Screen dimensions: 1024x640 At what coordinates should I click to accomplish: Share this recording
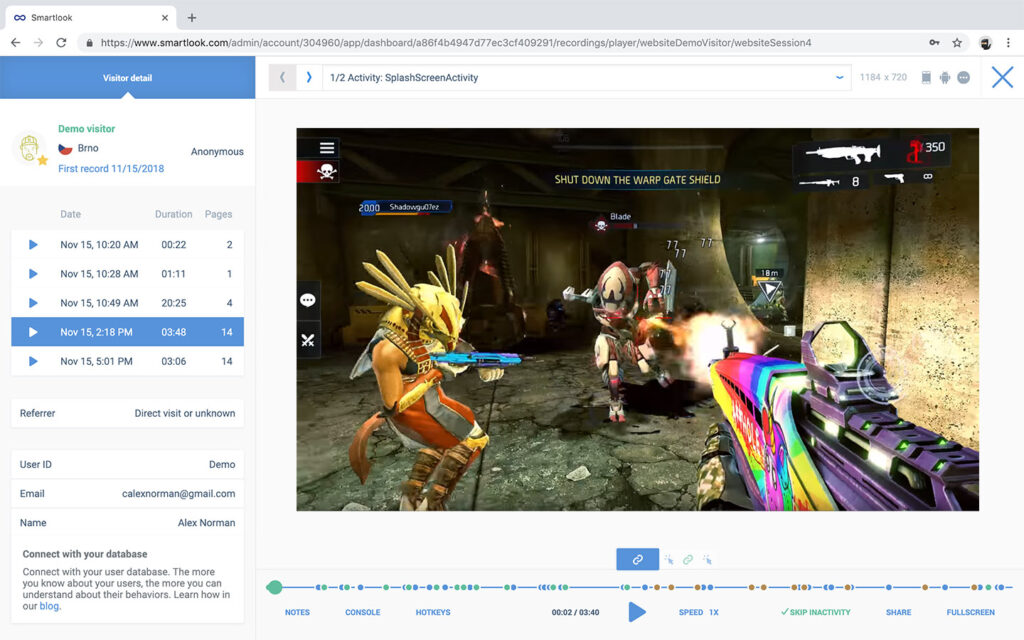[899, 613]
